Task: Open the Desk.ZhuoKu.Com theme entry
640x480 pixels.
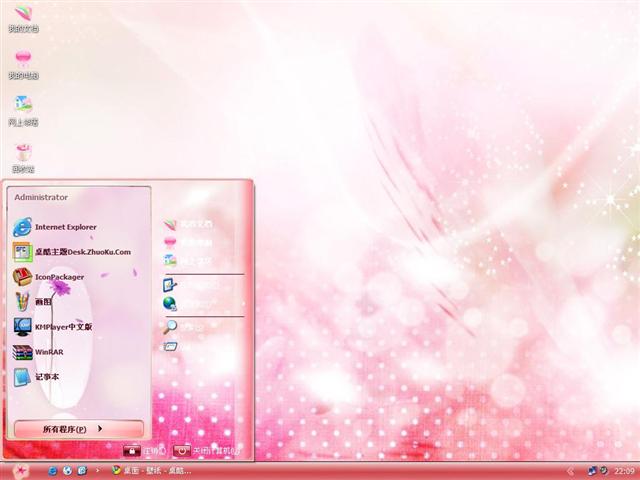Action: click(72, 252)
